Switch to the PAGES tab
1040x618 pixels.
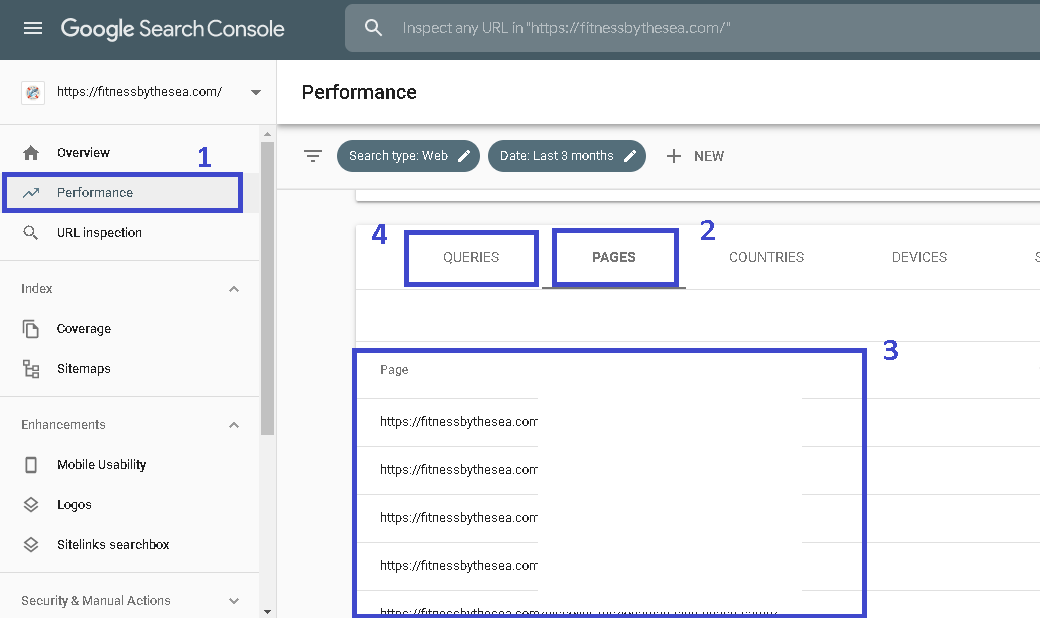(614, 257)
